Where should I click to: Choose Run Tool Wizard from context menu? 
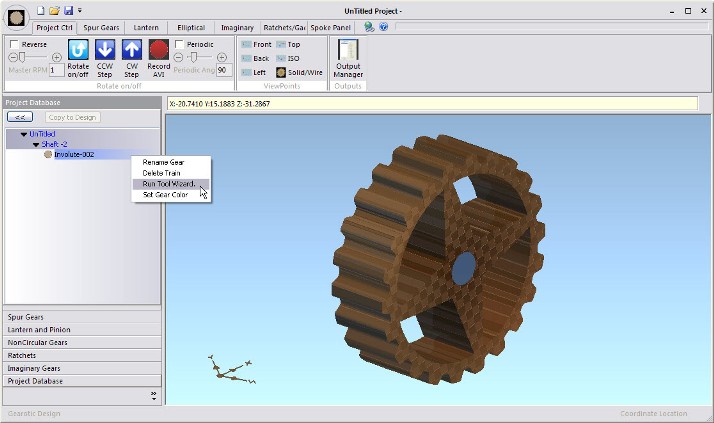point(168,184)
